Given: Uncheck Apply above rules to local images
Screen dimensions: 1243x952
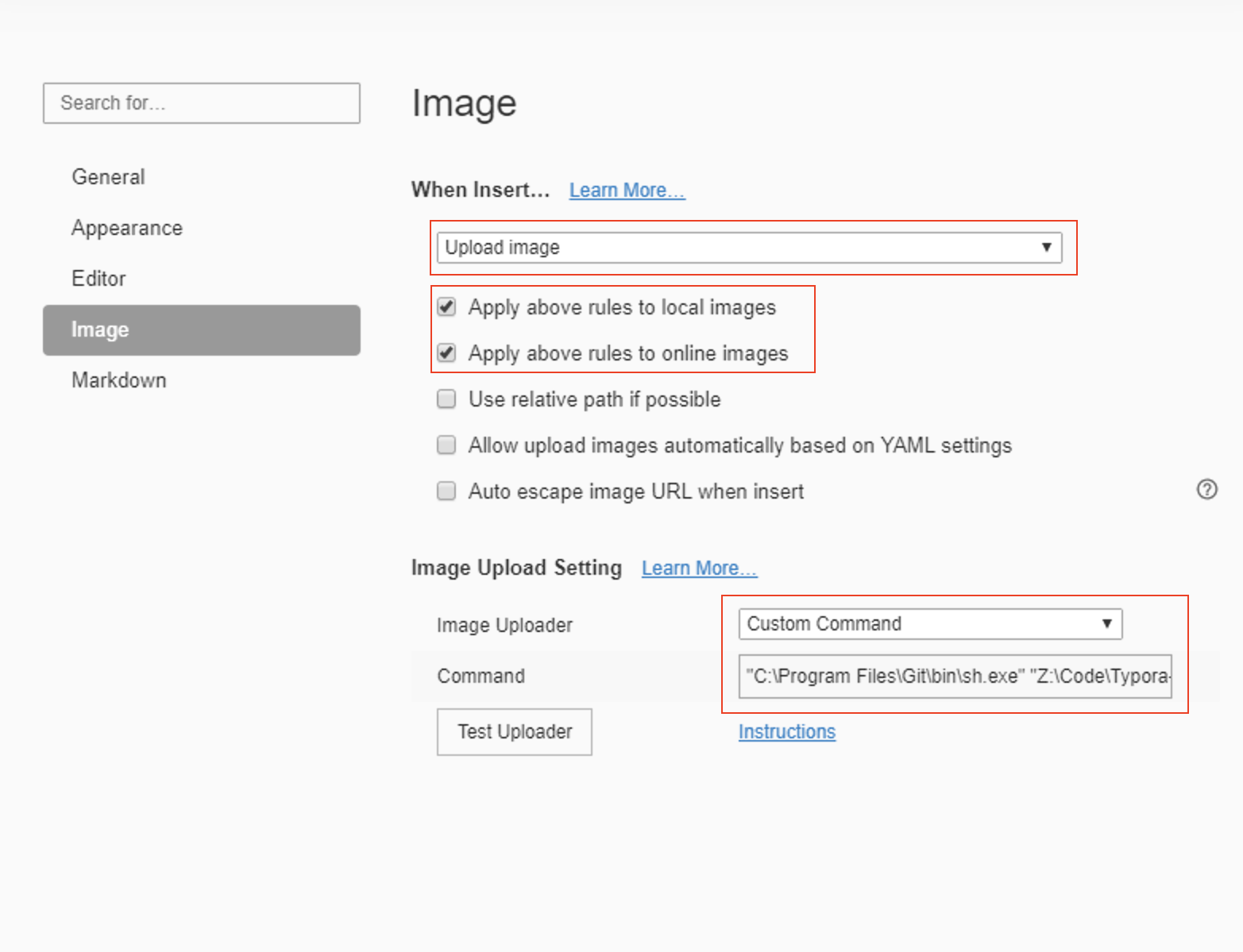Looking at the screenshot, I should 446,307.
